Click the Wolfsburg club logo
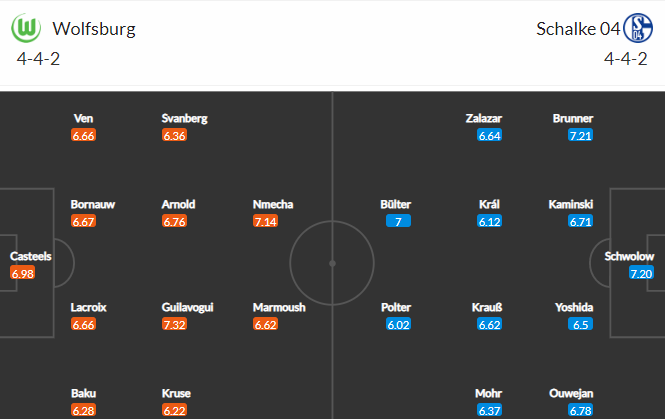Image resolution: width=665 pixels, height=419 pixels. click(26, 28)
